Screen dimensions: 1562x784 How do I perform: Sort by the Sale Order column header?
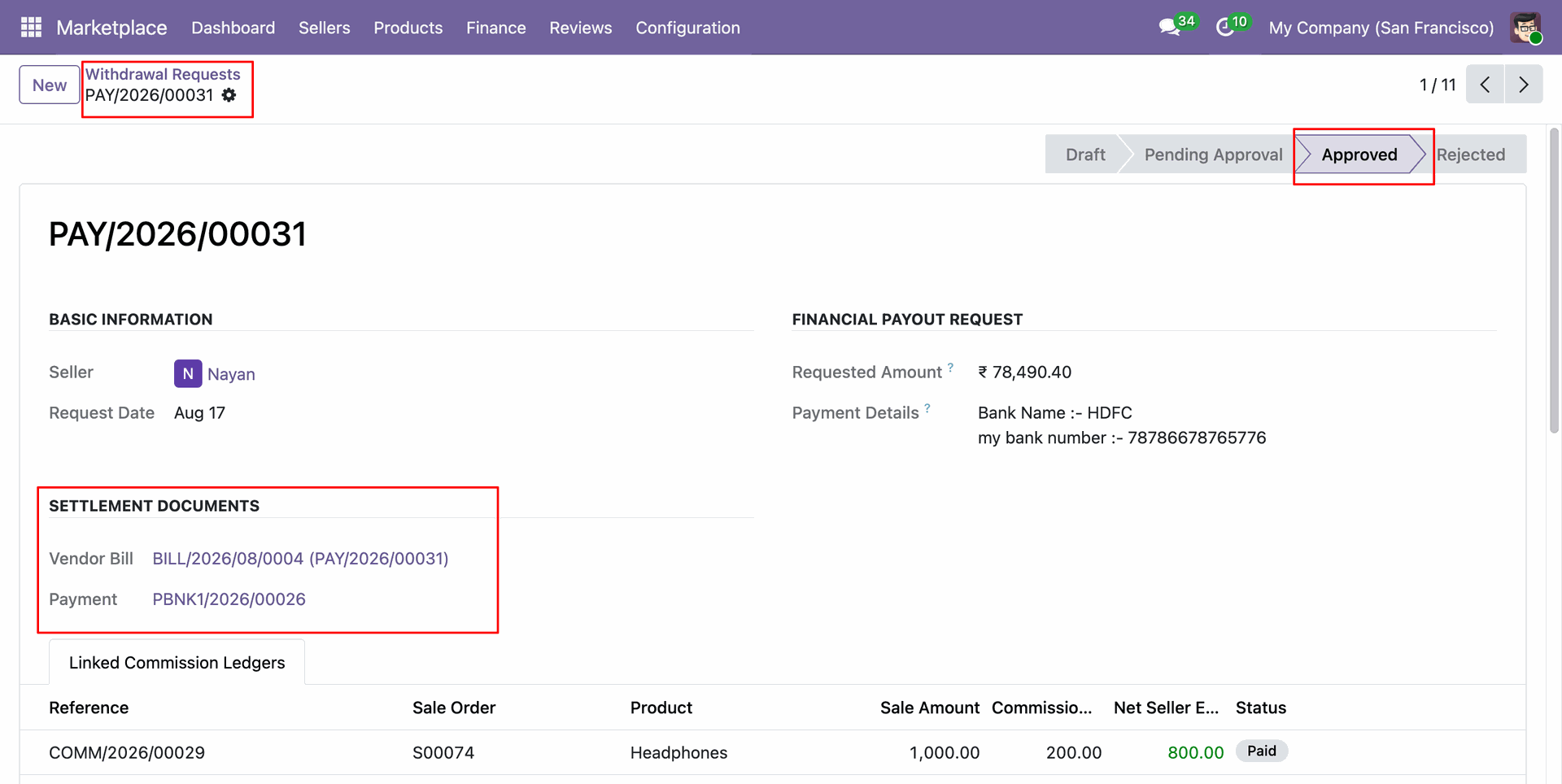[454, 708]
